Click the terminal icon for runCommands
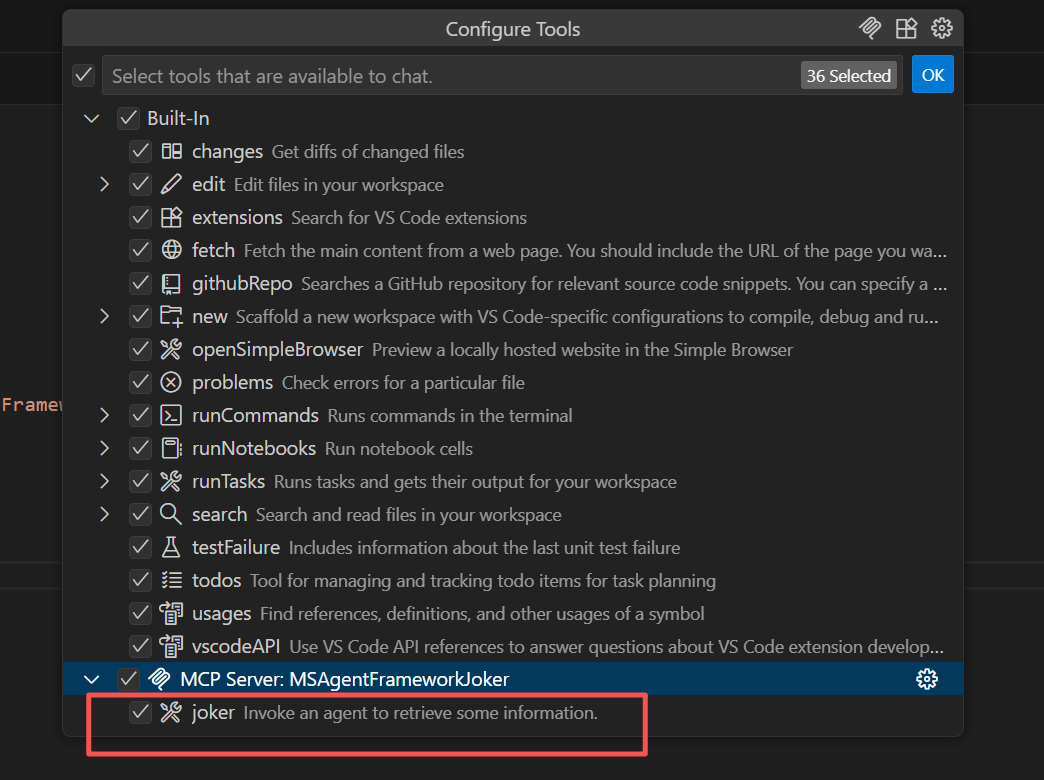The width and height of the screenshot is (1044, 780). click(x=171, y=415)
